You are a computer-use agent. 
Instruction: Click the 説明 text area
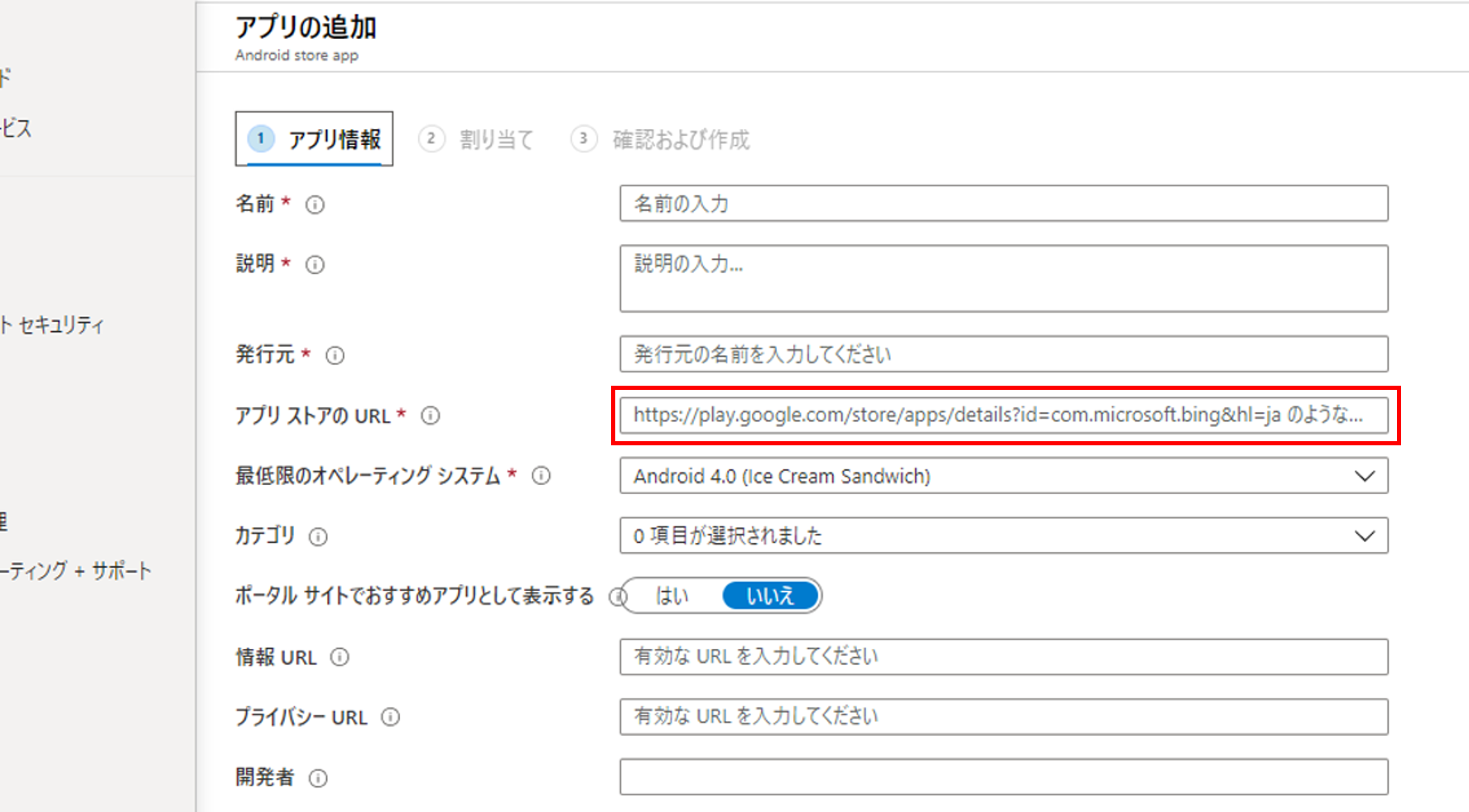1003,278
